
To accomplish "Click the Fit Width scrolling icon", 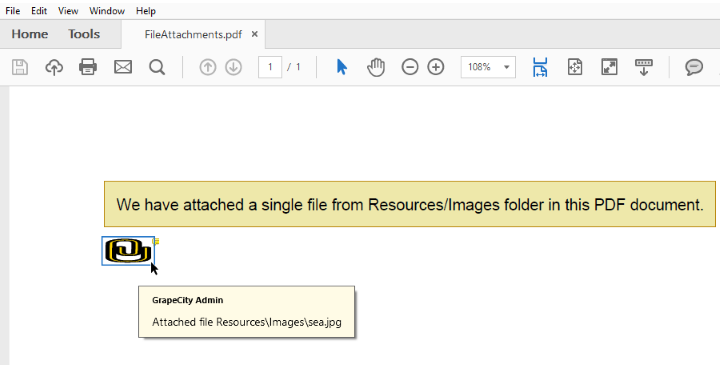I will tap(540, 67).
